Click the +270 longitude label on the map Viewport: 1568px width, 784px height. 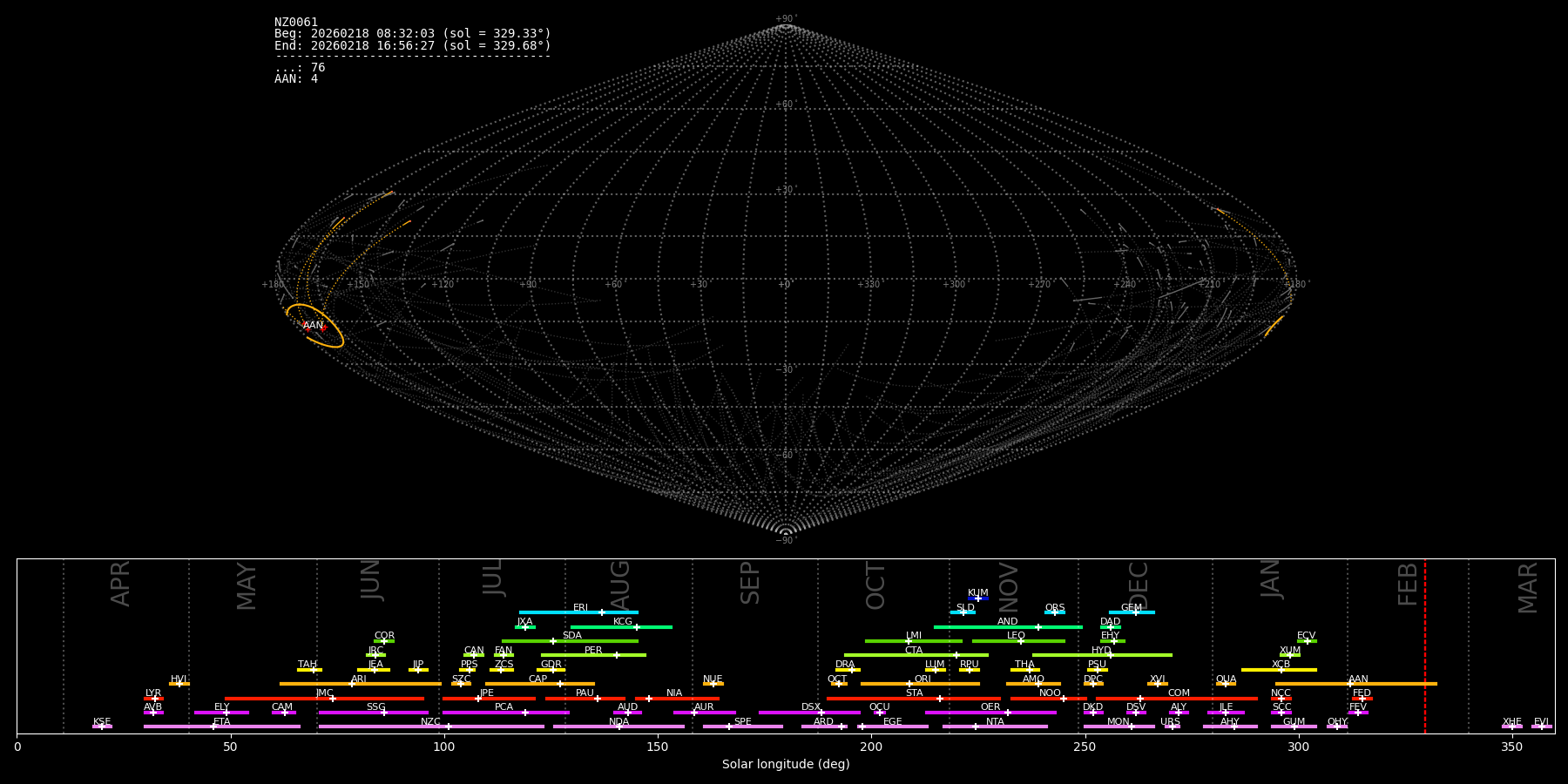click(1039, 285)
